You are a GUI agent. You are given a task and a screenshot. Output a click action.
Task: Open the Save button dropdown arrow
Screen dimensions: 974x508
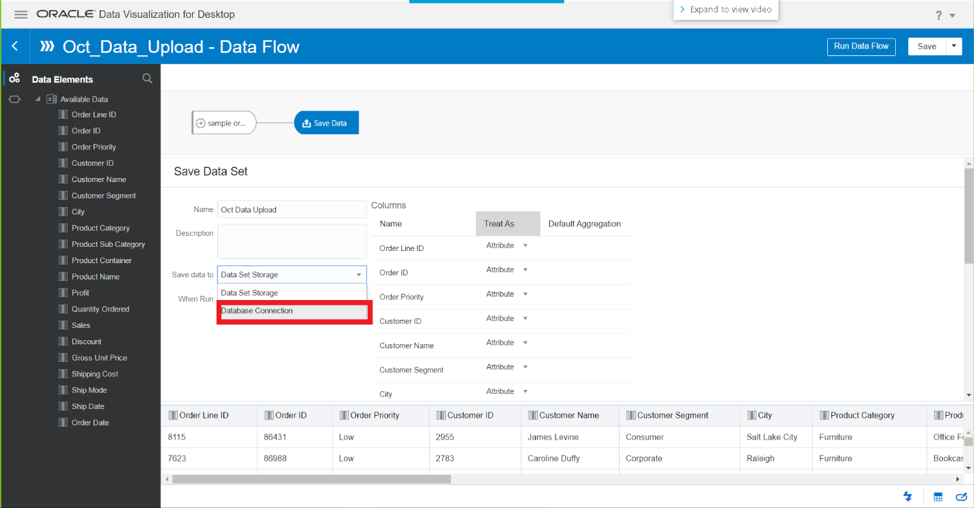tap(954, 46)
